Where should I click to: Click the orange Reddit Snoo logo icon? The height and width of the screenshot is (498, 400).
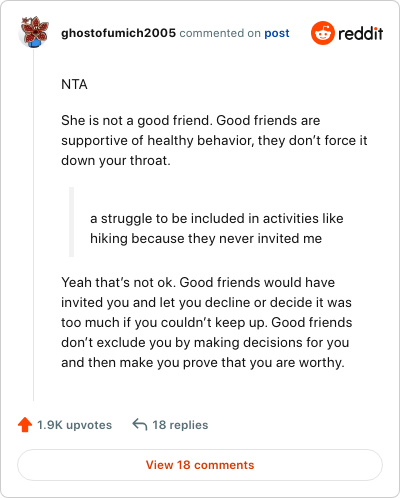(x=323, y=33)
